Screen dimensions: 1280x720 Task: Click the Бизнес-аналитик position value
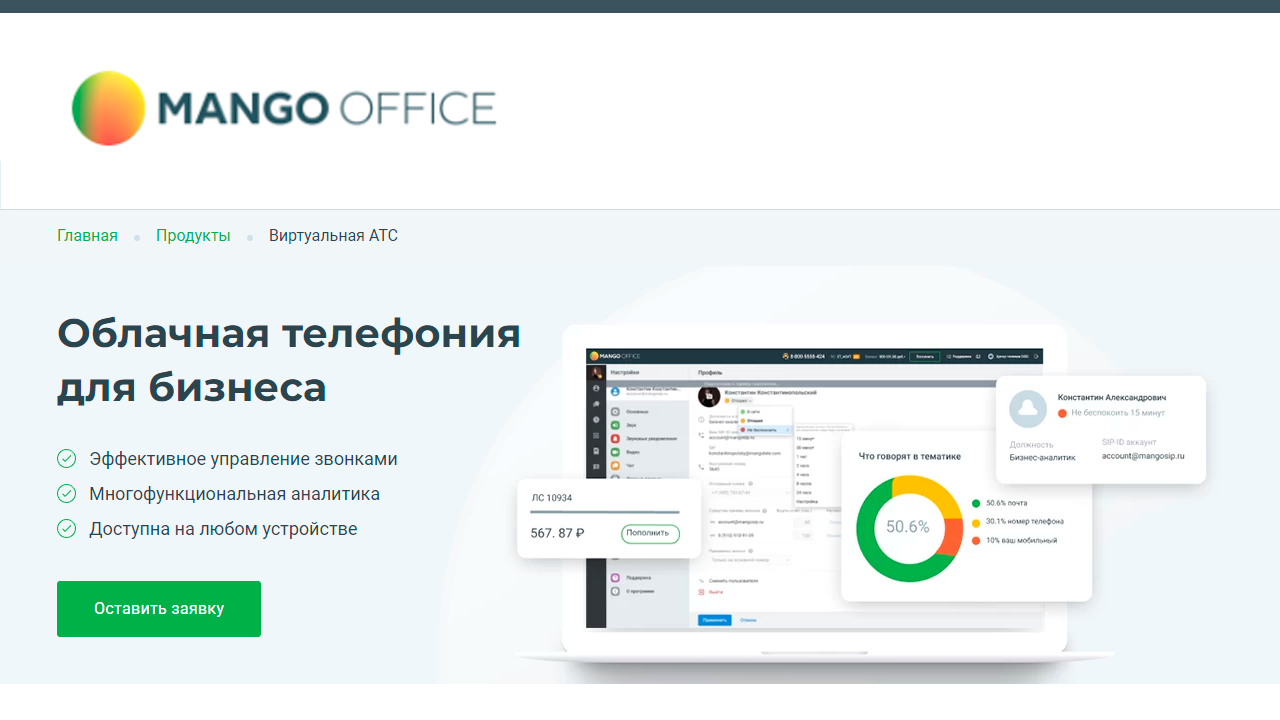pyautogui.click(x=1043, y=456)
